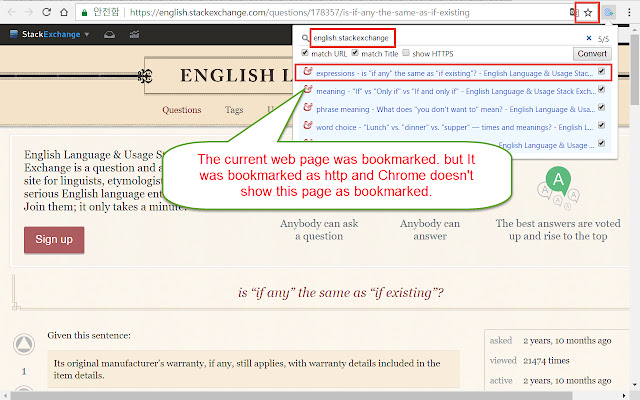Click the translate page icon

point(573,13)
